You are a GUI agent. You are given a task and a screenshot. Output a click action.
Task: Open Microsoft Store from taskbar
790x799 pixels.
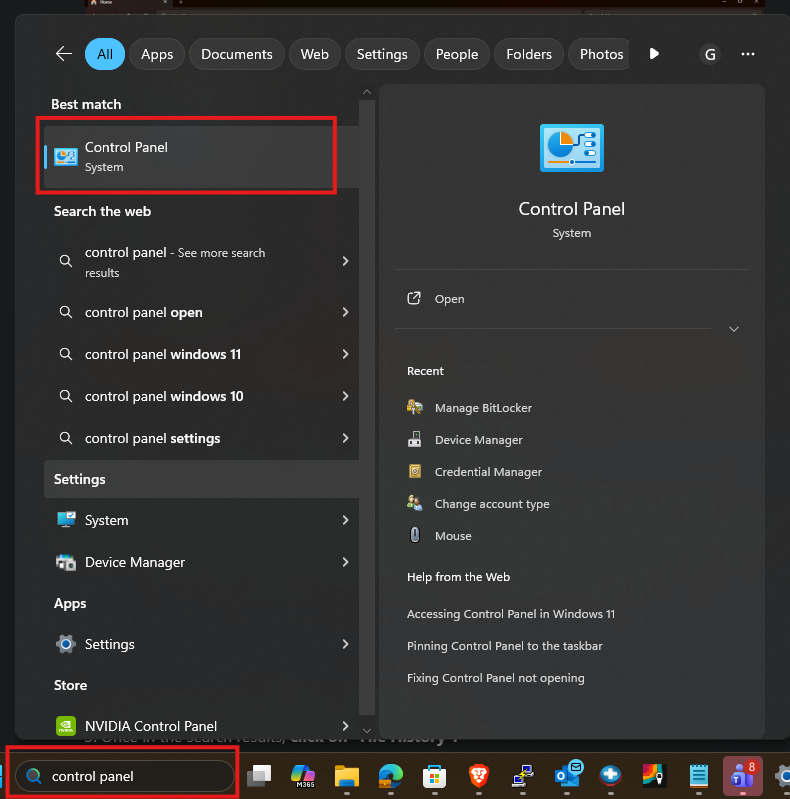click(434, 776)
